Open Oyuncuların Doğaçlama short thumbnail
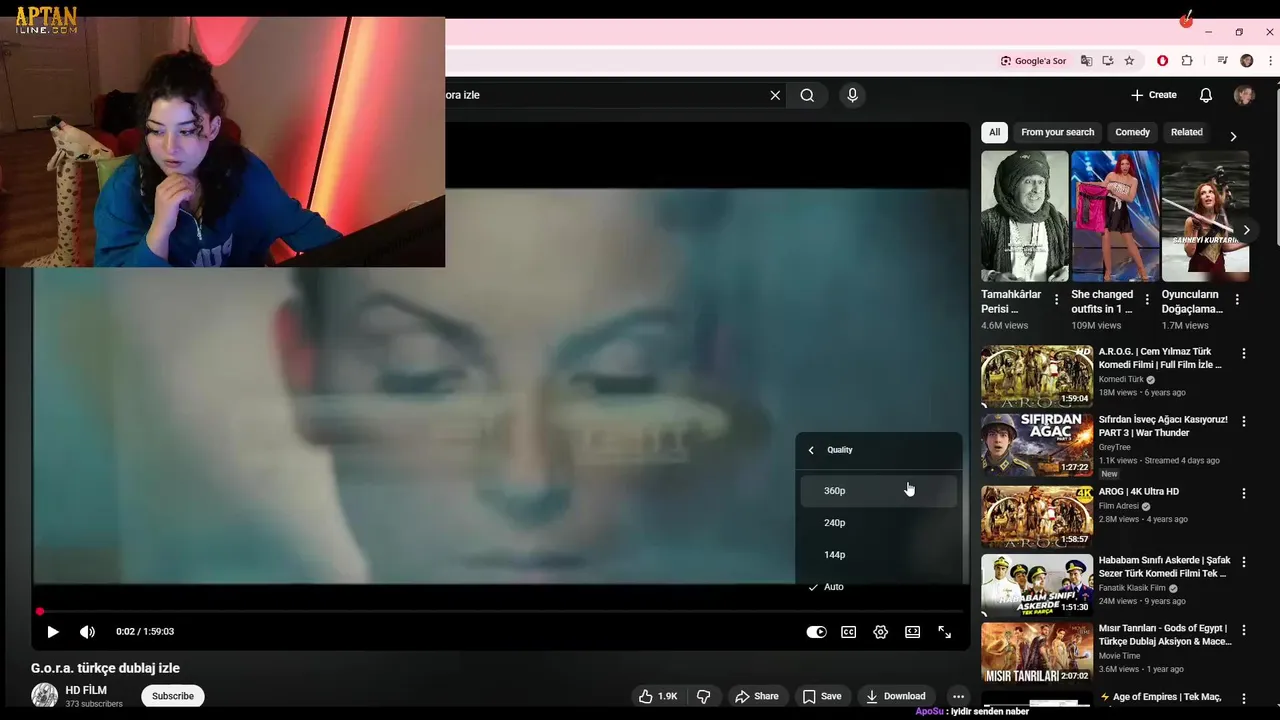Viewport: 1280px width, 720px height. (1205, 216)
